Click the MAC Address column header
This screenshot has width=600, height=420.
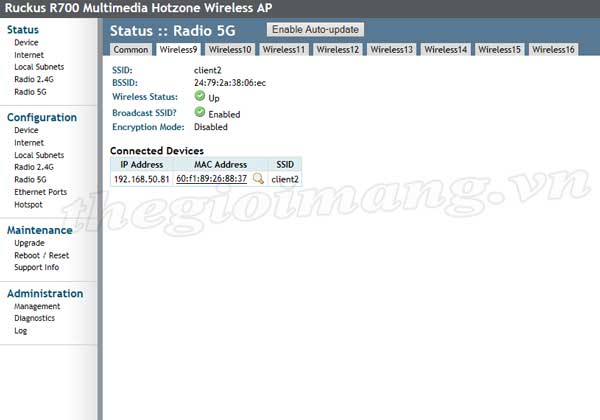pyautogui.click(x=220, y=164)
